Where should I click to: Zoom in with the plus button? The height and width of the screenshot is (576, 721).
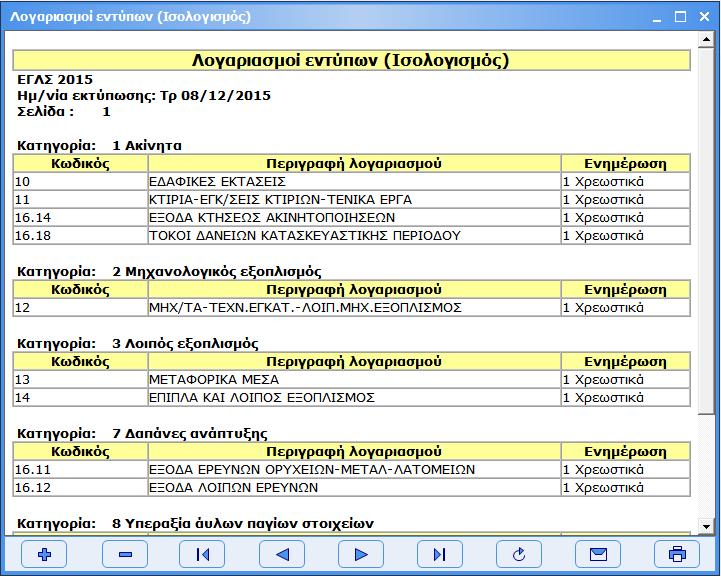pyautogui.click(x=44, y=554)
